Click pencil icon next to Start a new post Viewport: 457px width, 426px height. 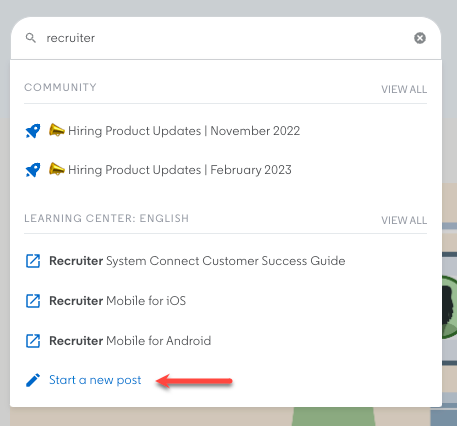[x=33, y=380]
